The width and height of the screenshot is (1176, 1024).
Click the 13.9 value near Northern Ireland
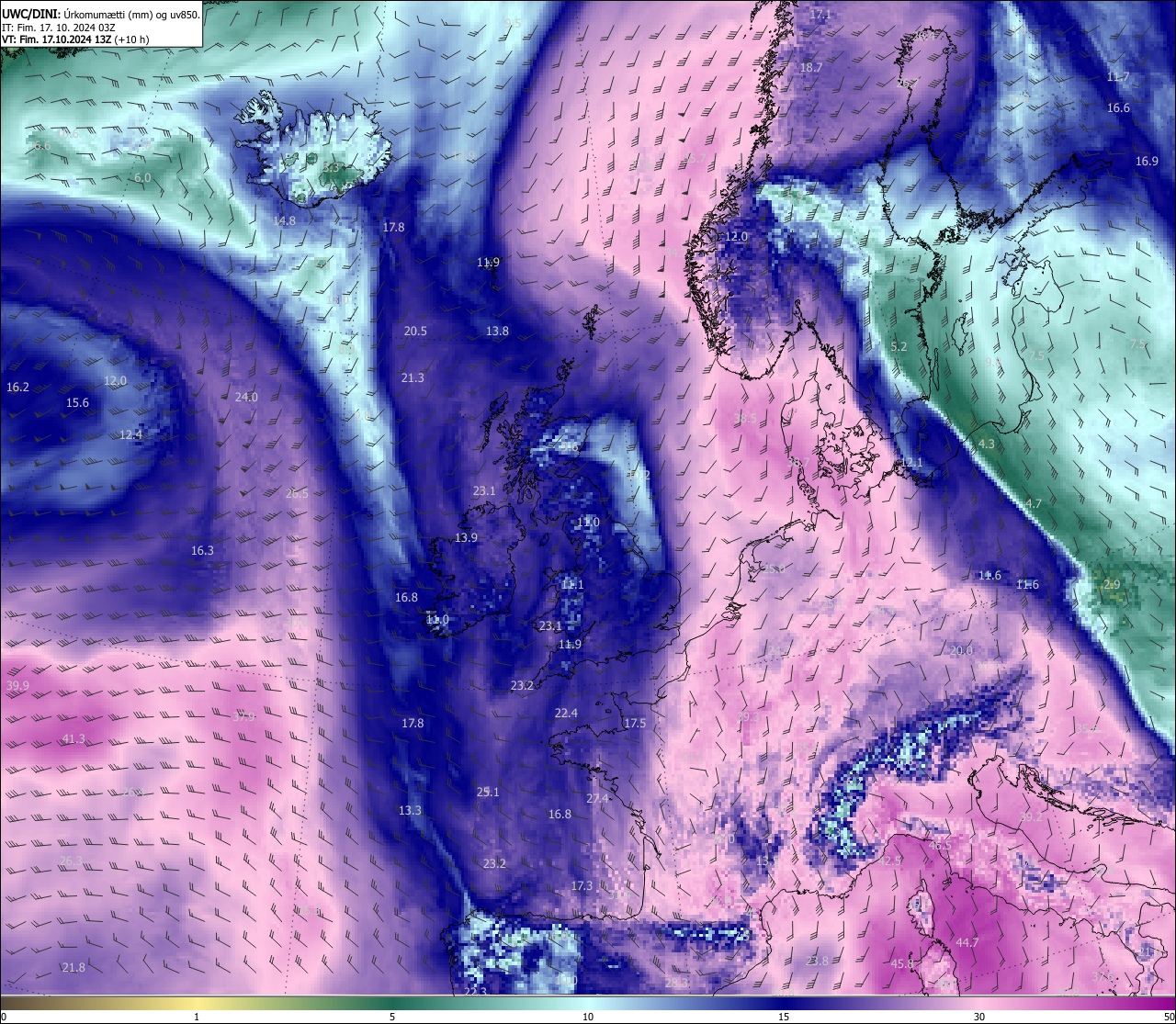pos(466,537)
